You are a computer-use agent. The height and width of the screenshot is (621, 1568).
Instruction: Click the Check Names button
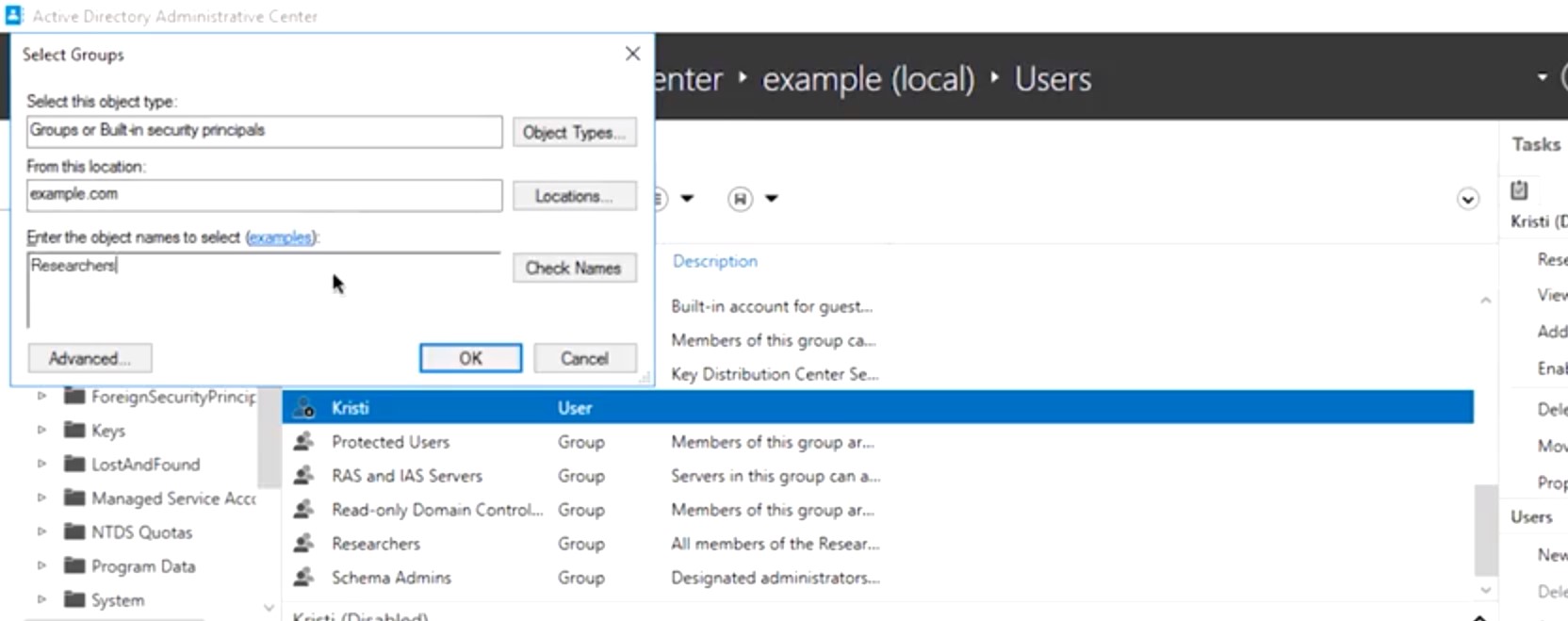coord(574,268)
